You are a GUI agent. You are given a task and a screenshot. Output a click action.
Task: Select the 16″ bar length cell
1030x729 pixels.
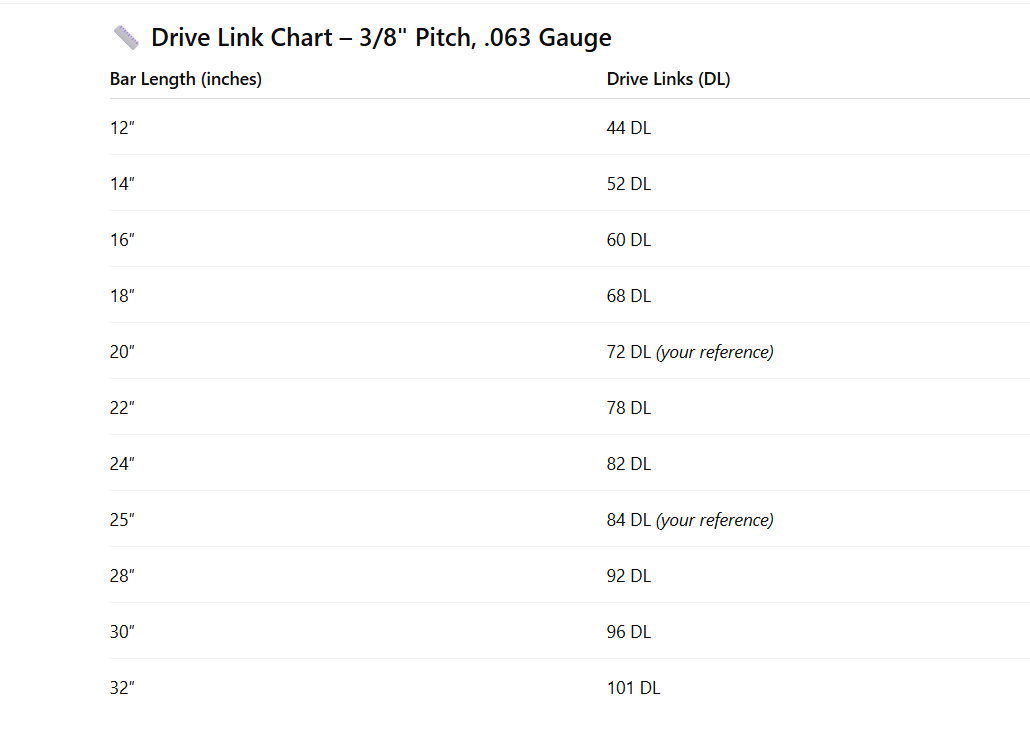[x=122, y=240]
